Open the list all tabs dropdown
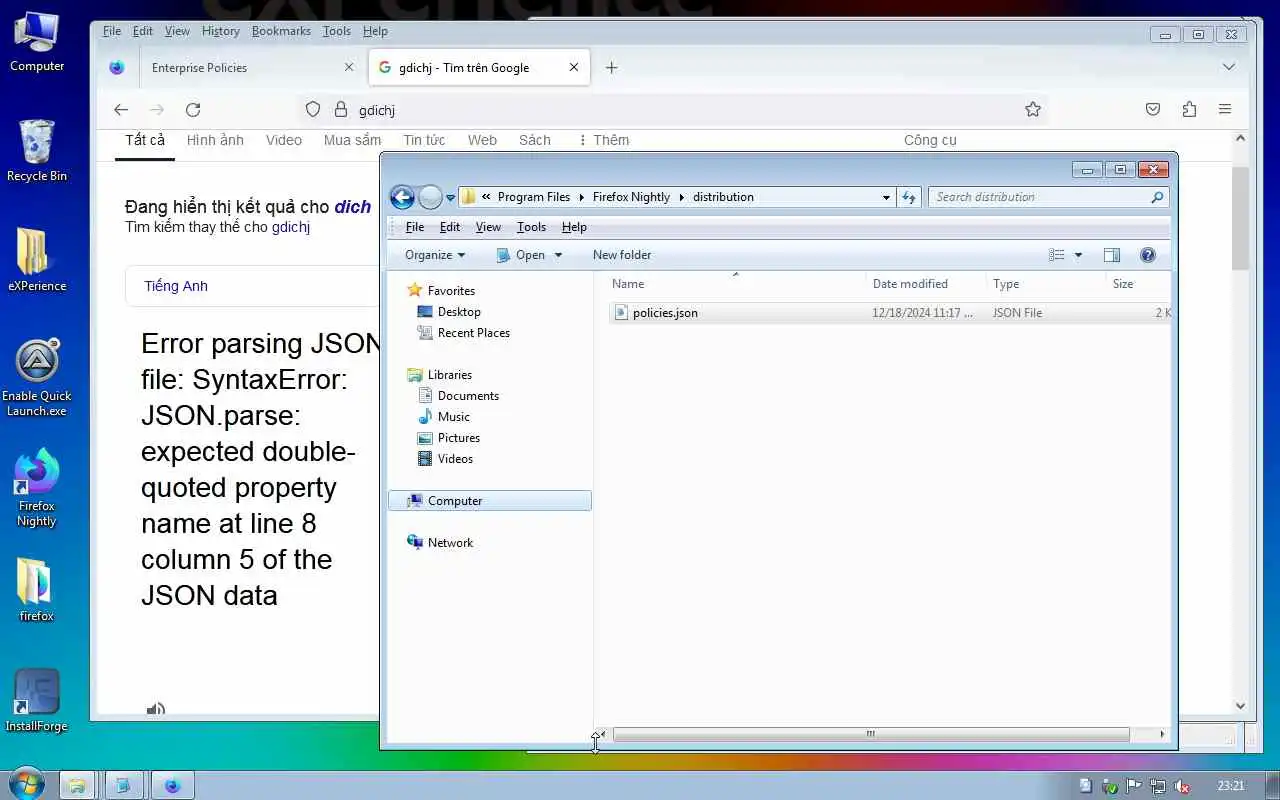Image resolution: width=1280 pixels, height=800 pixels. 1229,67
